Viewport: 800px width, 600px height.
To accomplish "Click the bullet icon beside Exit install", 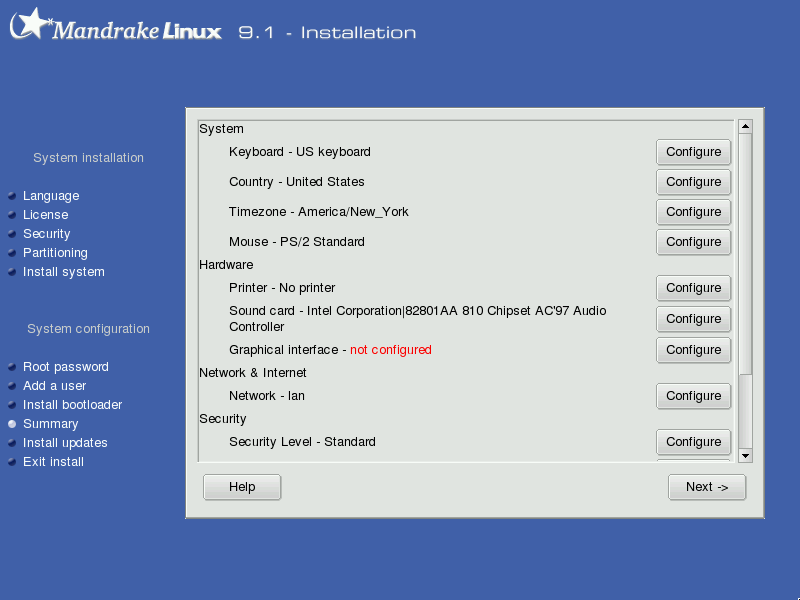I will point(12,462).
